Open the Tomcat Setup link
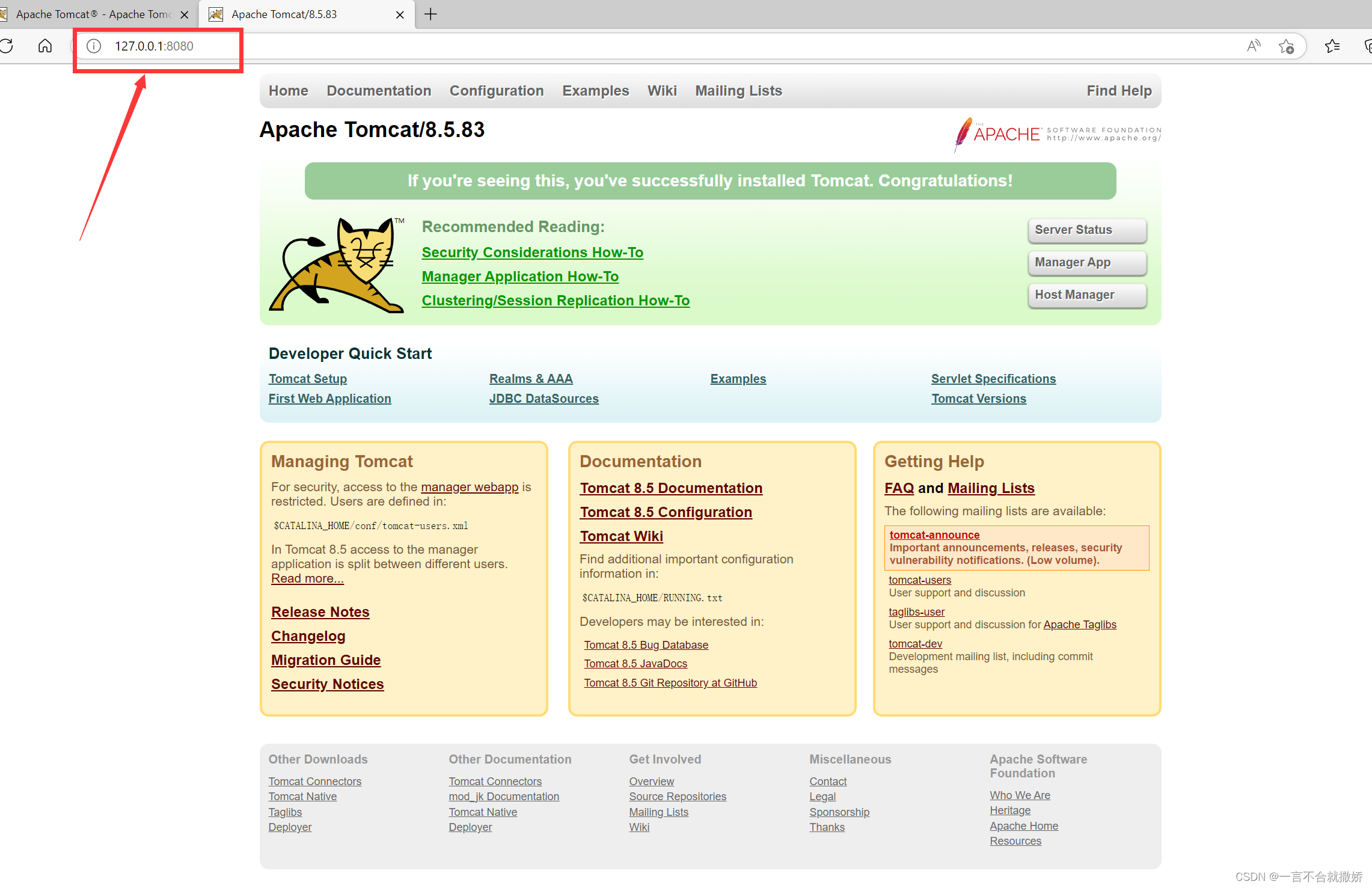The image size is (1372, 888). click(x=308, y=379)
